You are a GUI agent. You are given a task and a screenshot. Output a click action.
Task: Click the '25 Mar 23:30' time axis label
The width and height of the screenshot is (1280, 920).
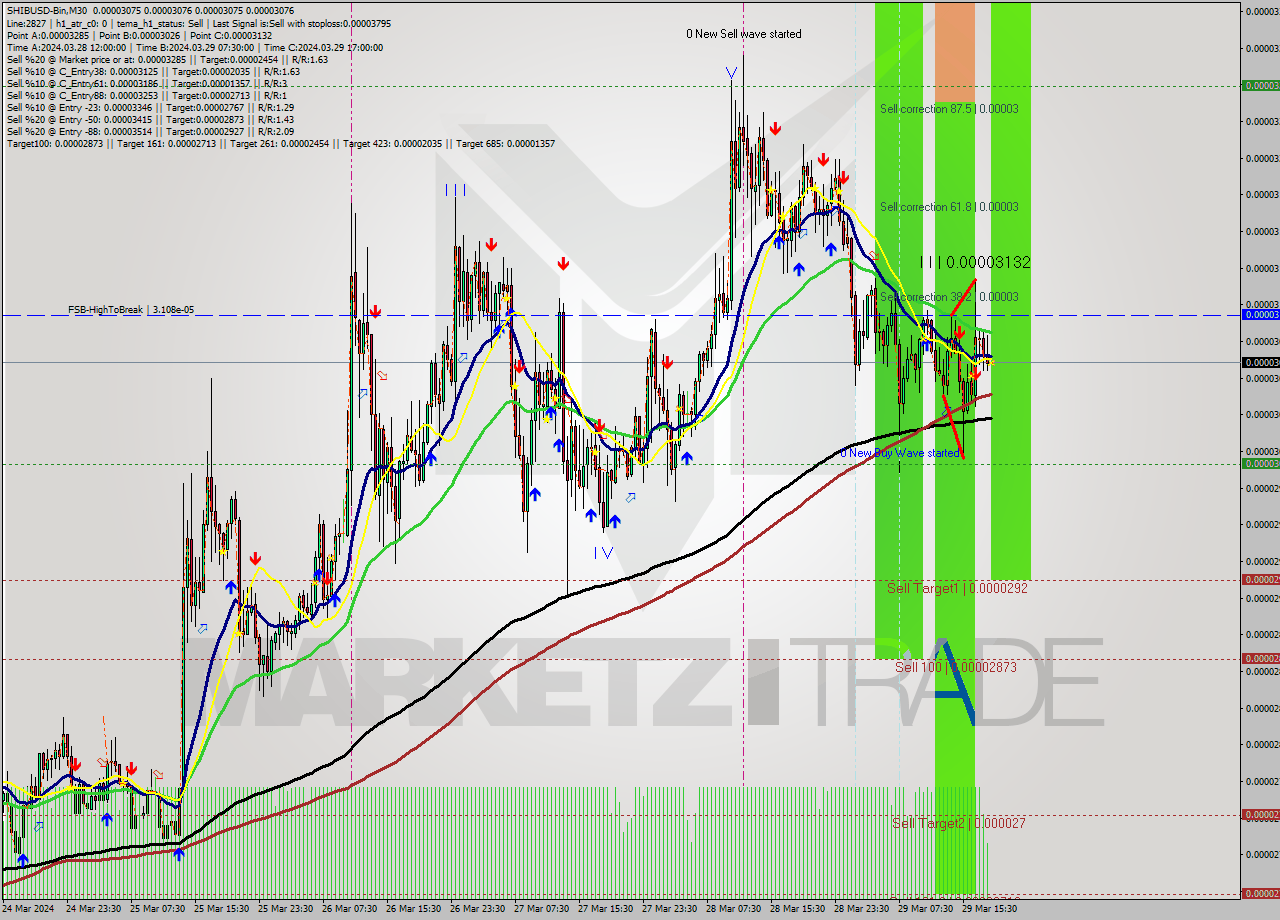(286, 909)
